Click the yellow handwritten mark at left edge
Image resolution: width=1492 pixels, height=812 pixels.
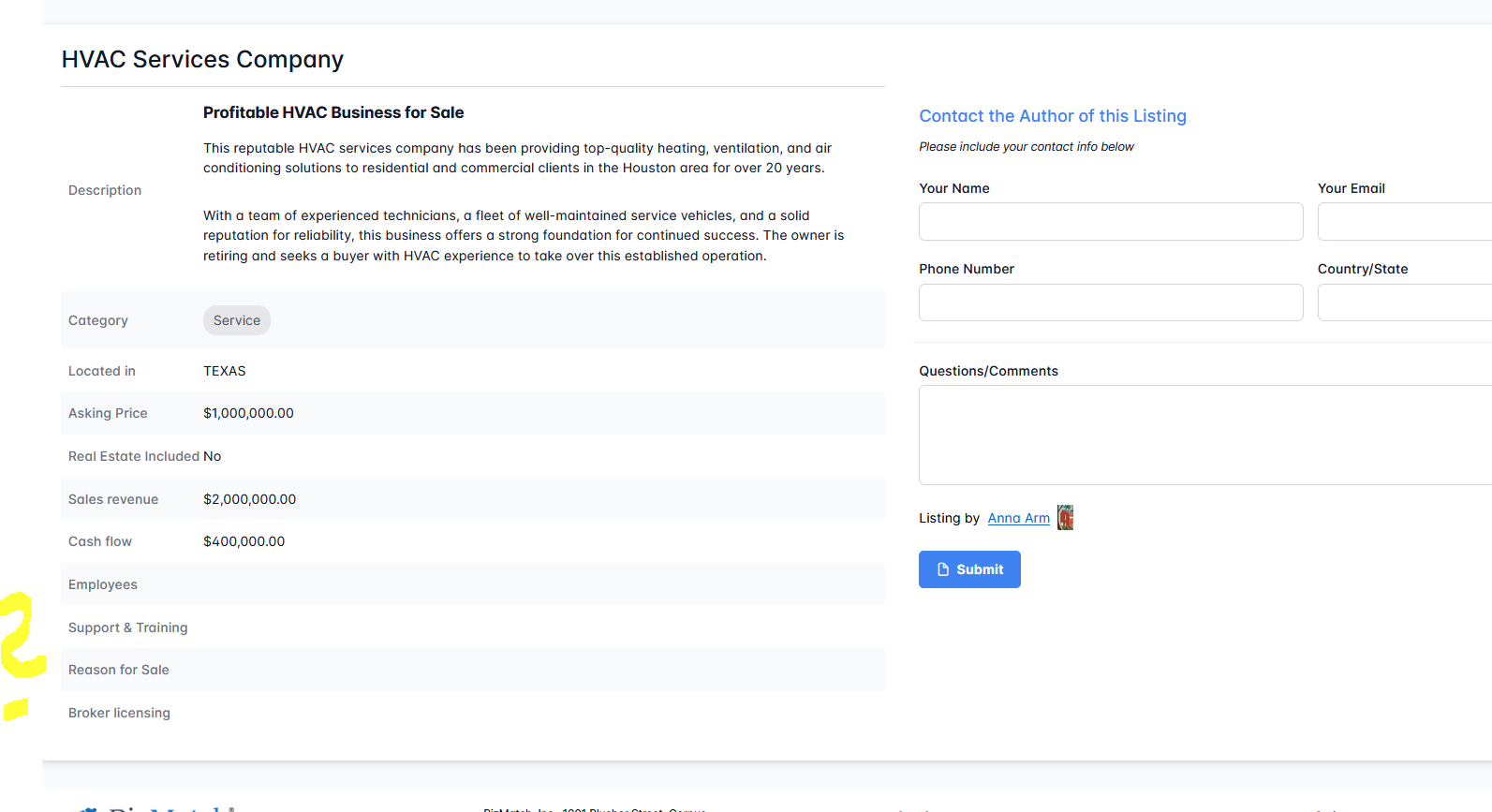[x=21, y=637]
